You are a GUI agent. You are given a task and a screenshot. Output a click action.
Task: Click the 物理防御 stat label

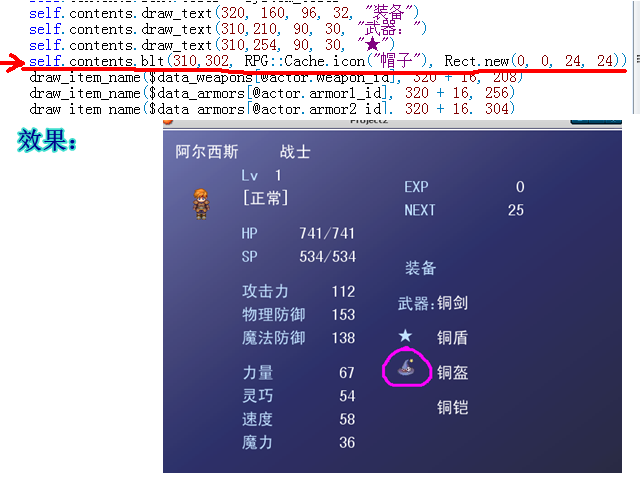tap(273, 315)
